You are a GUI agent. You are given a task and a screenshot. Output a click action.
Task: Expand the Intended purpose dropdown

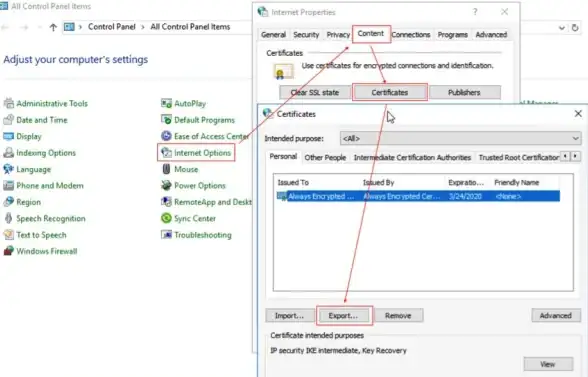(x=460, y=138)
